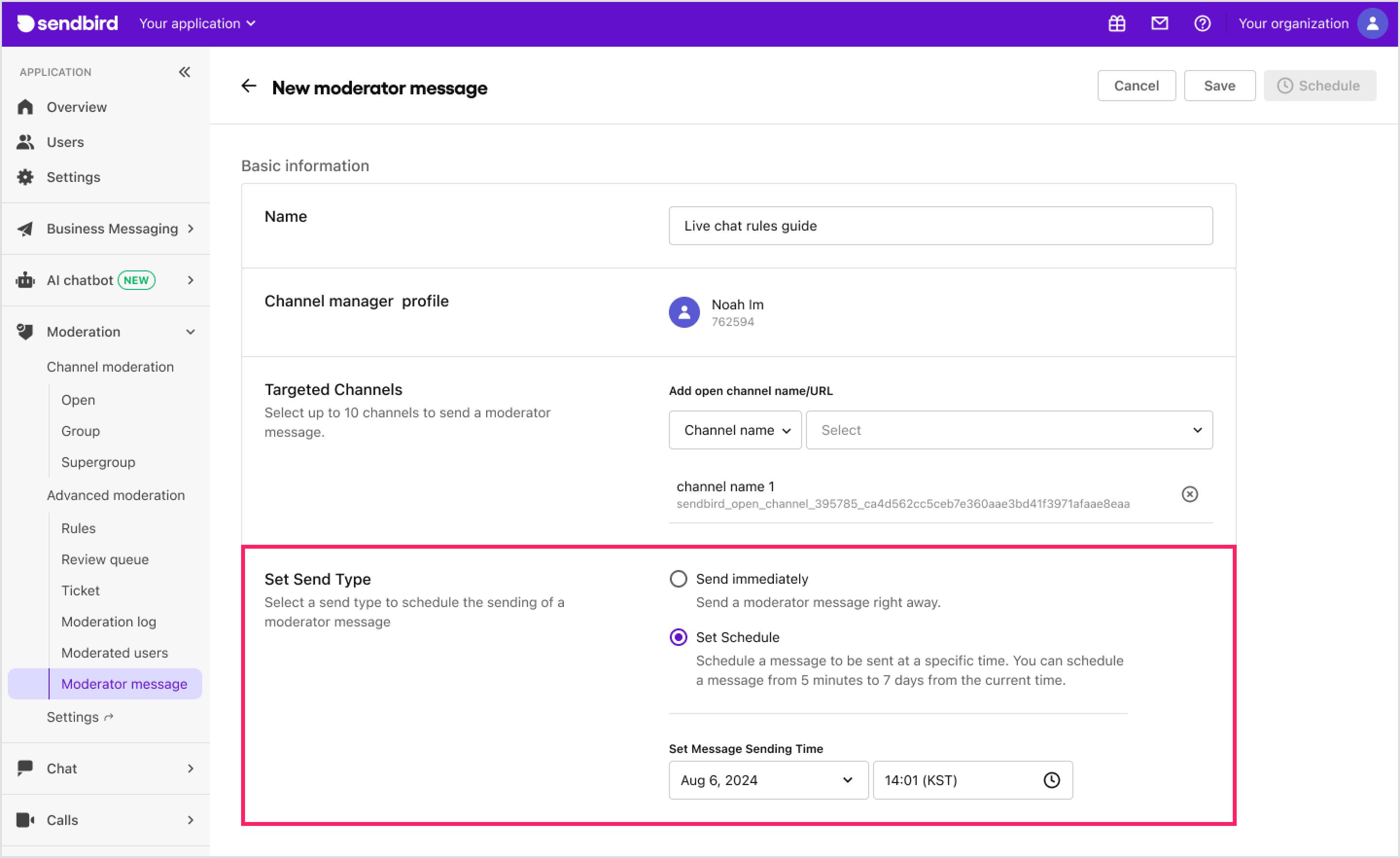Open the organization user avatar
The height and width of the screenshot is (858, 1400).
pyautogui.click(x=1372, y=23)
